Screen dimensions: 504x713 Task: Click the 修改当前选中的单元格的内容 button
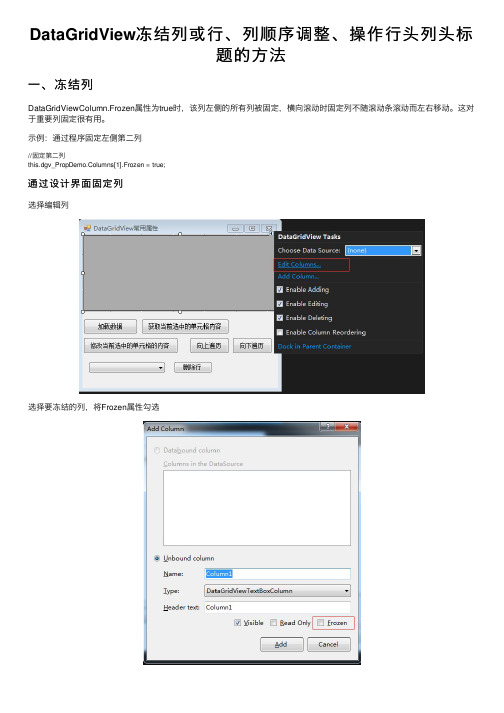[x=130, y=346]
